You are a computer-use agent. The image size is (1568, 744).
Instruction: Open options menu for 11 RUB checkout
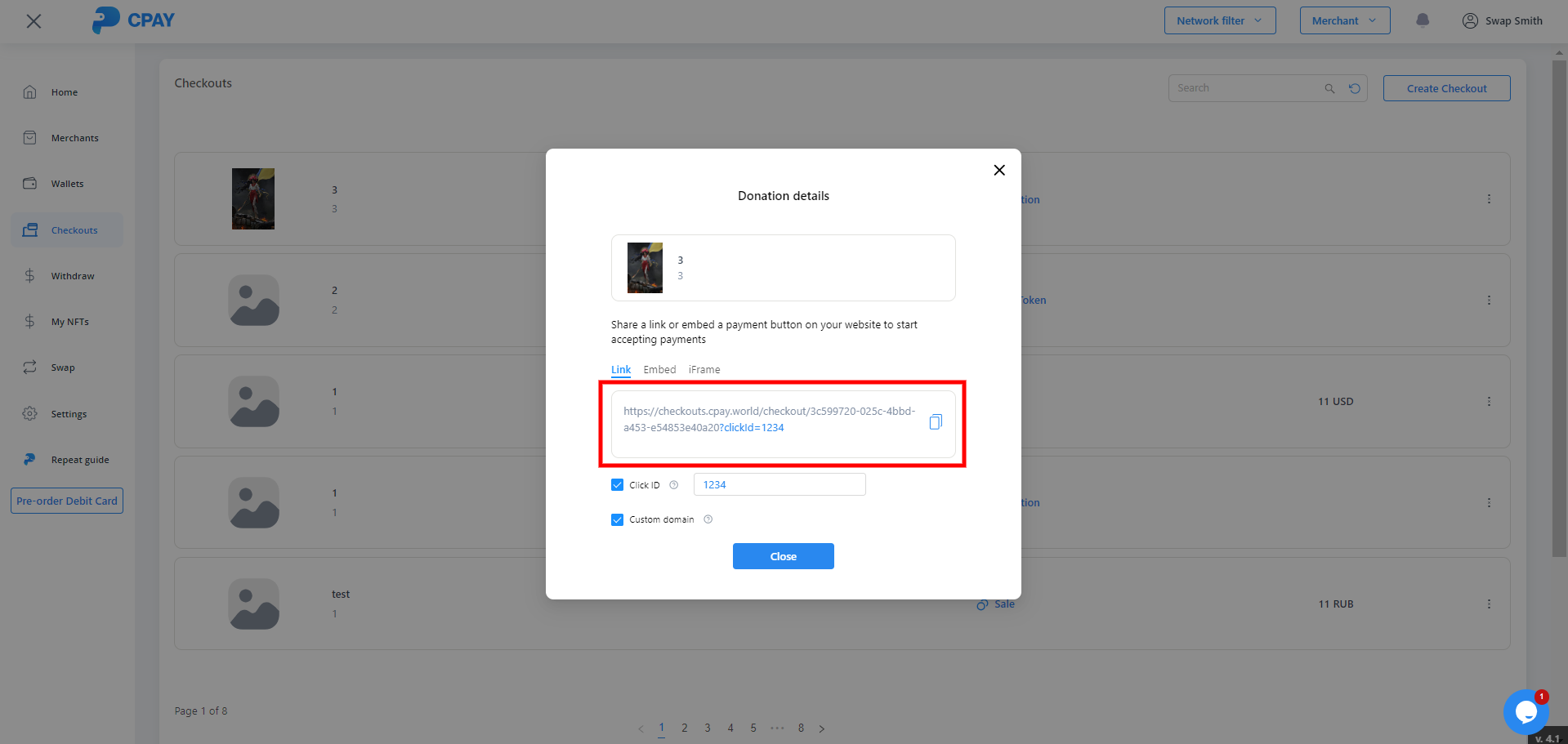pos(1489,604)
